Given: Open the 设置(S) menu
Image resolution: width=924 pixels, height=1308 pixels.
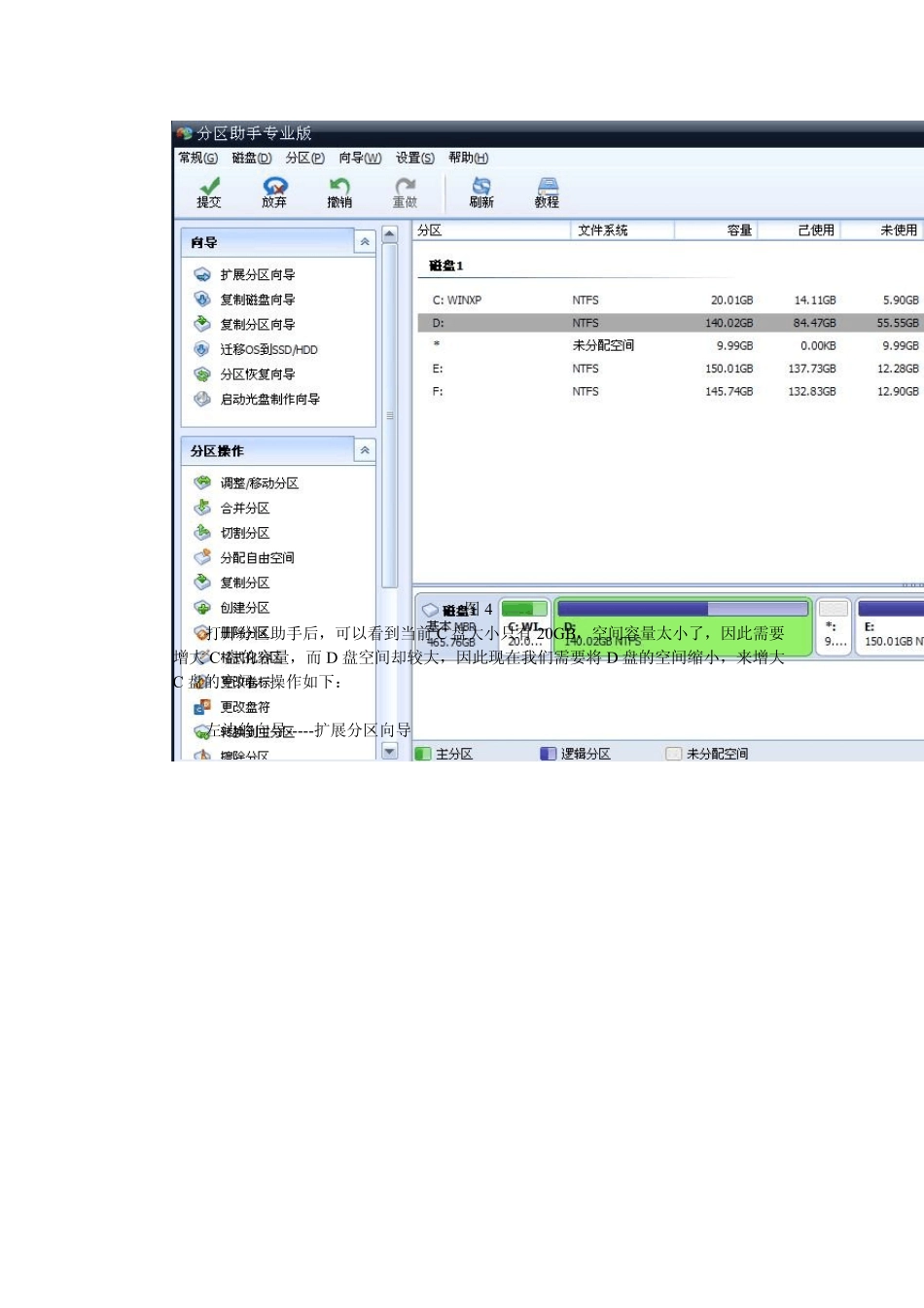Looking at the screenshot, I should coord(415,158).
